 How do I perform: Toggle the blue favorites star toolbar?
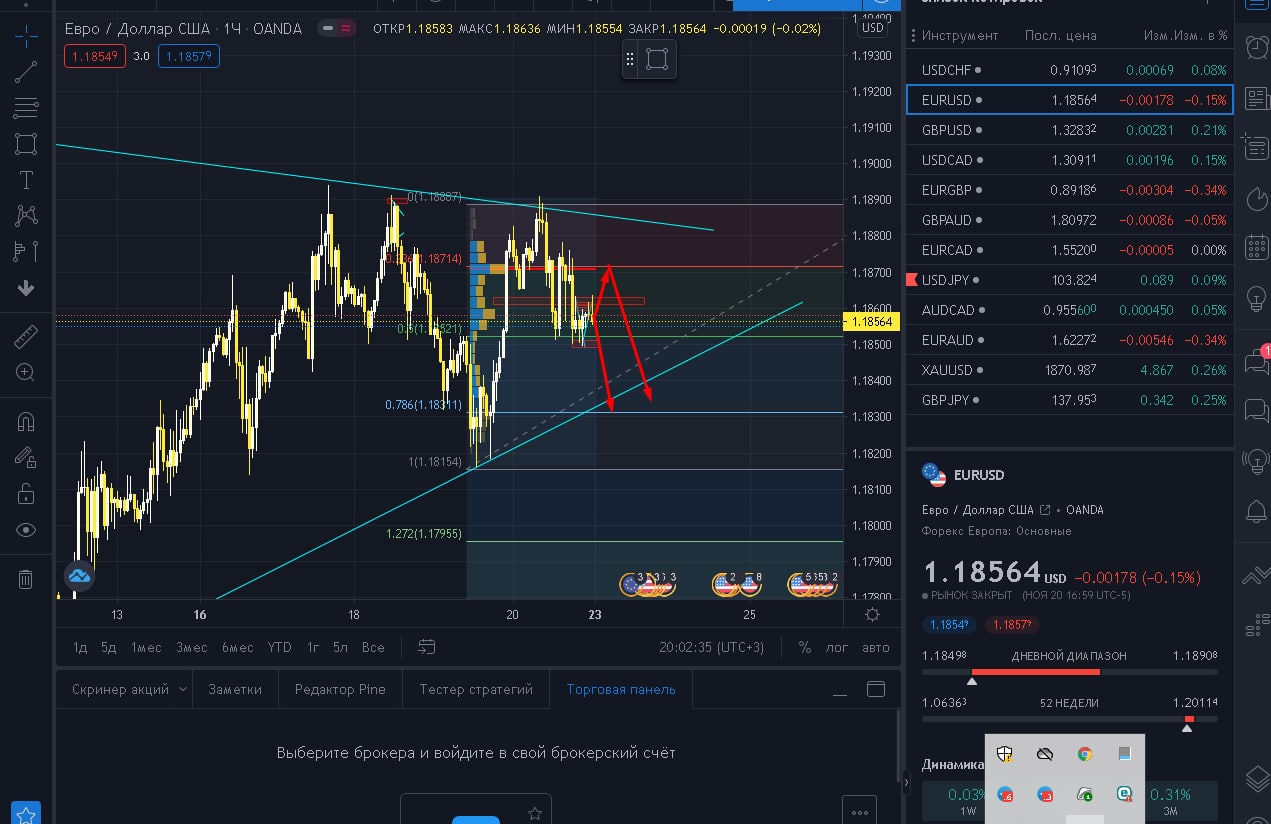coord(26,812)
